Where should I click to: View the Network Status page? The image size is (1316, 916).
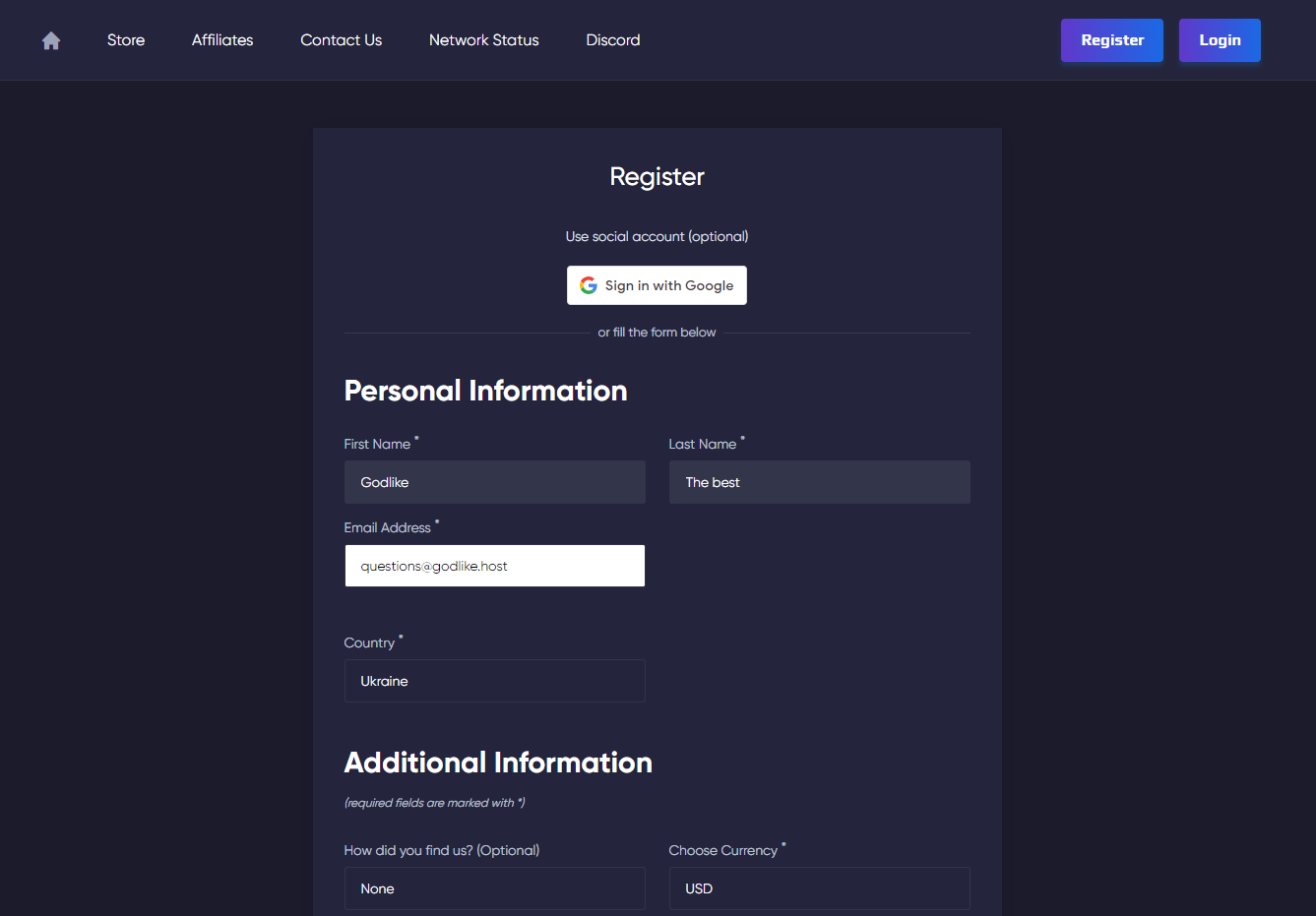483,40
